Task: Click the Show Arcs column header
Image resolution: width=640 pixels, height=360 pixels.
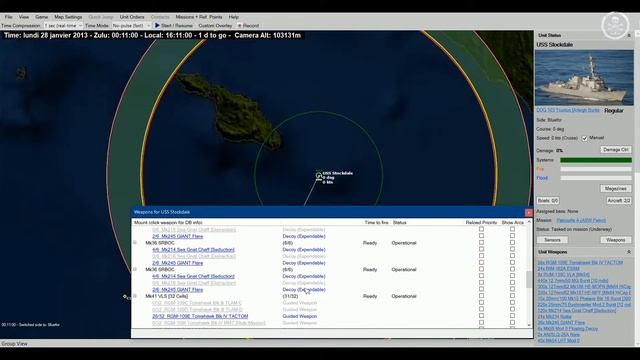Action: click(512, 222)
